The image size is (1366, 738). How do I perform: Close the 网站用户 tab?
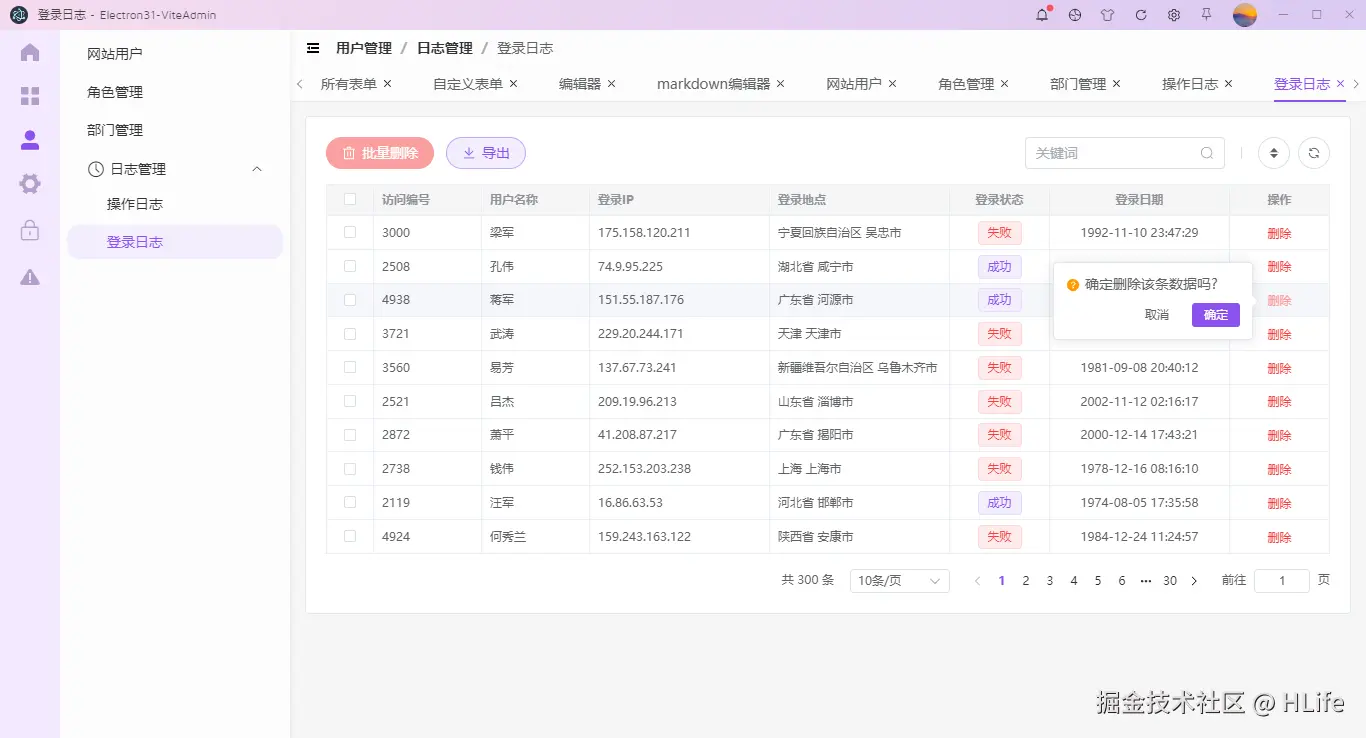pos(893,84)
